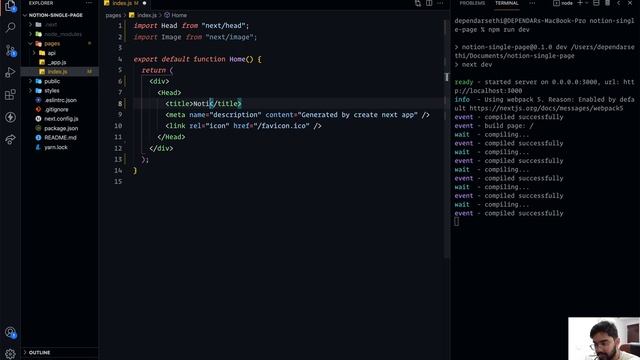Open panel more views ellipsis
Screen dimensions: 640x360
tap(532, 3)
